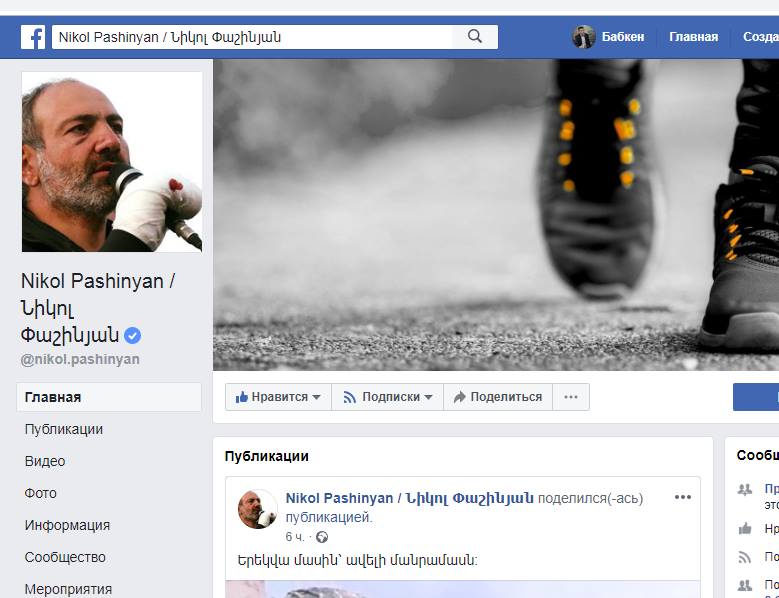The height and width of the screenshot is (598, 779).
Task: Open Публикации in the left sidebar
Action: click(x=64, y=429)
